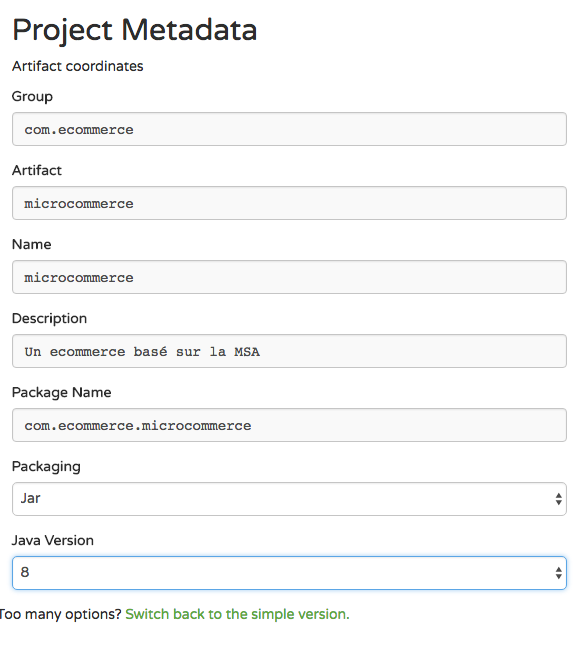
Task: Click the Java Version label
Action: click(53, 540)
